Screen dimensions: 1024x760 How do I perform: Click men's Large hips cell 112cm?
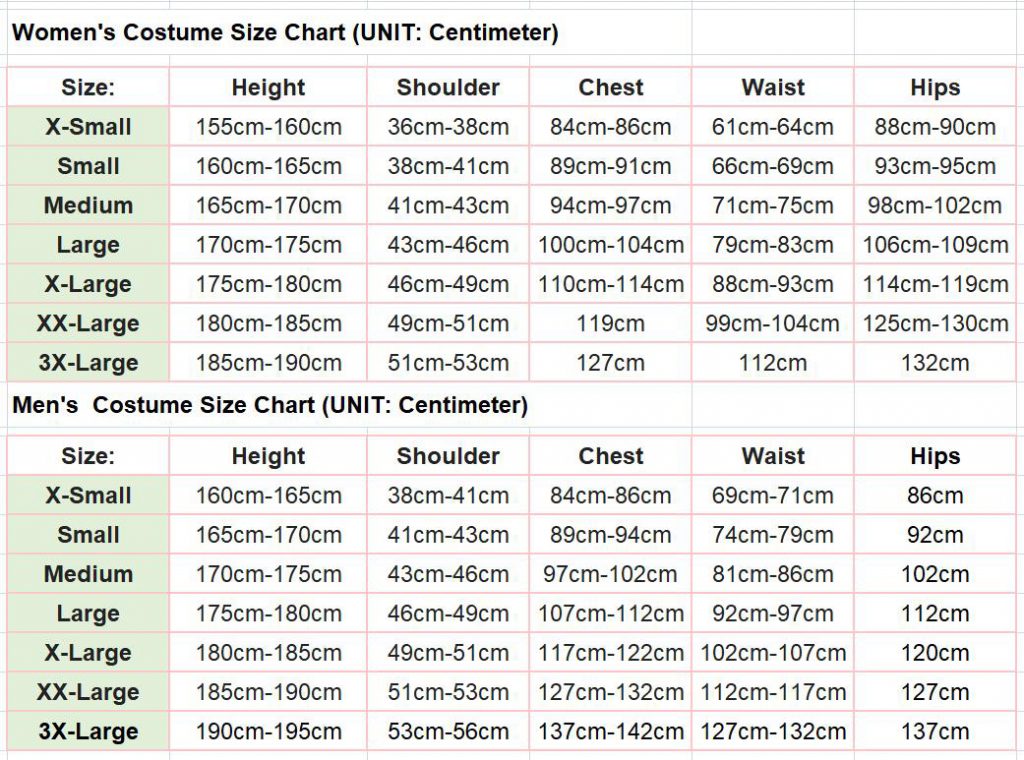point(935,614)
